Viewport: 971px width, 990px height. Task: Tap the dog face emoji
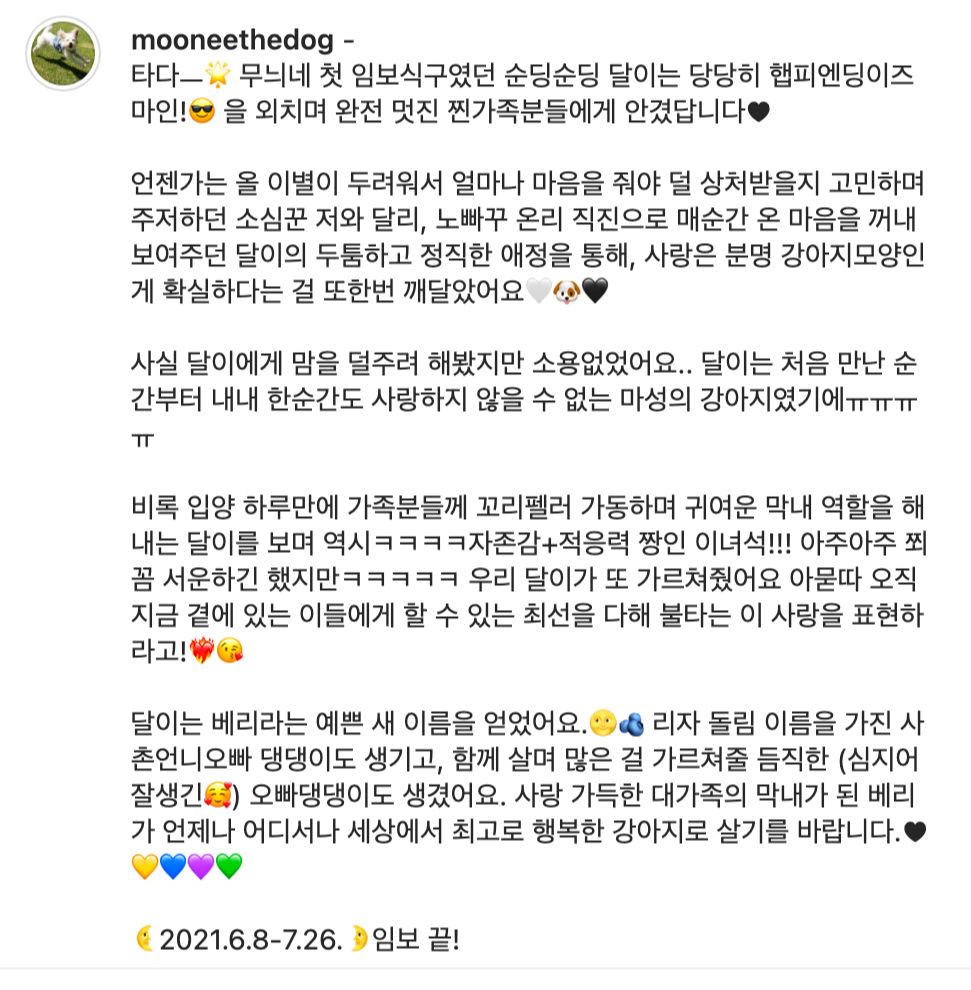(567, 290)
